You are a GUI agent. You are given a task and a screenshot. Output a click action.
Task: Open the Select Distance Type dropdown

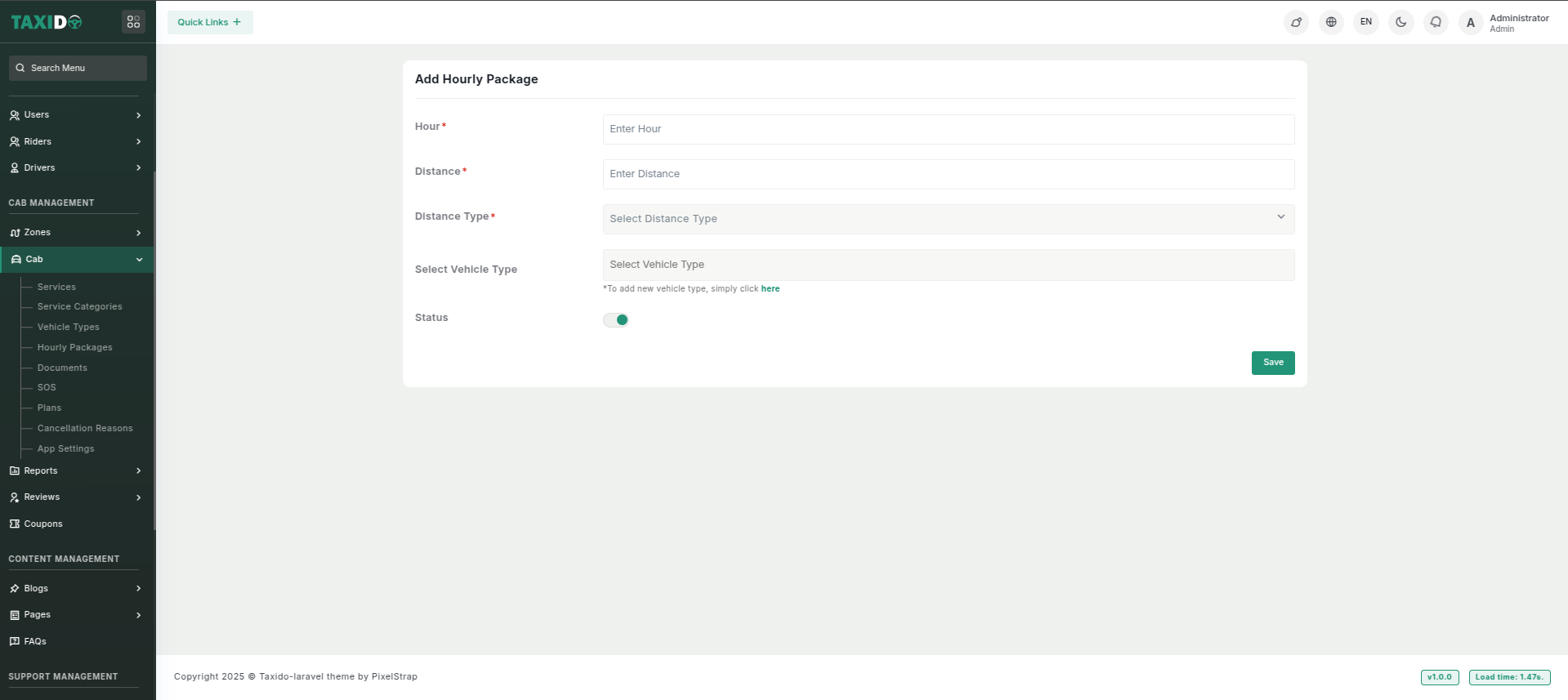coord(948,219)
